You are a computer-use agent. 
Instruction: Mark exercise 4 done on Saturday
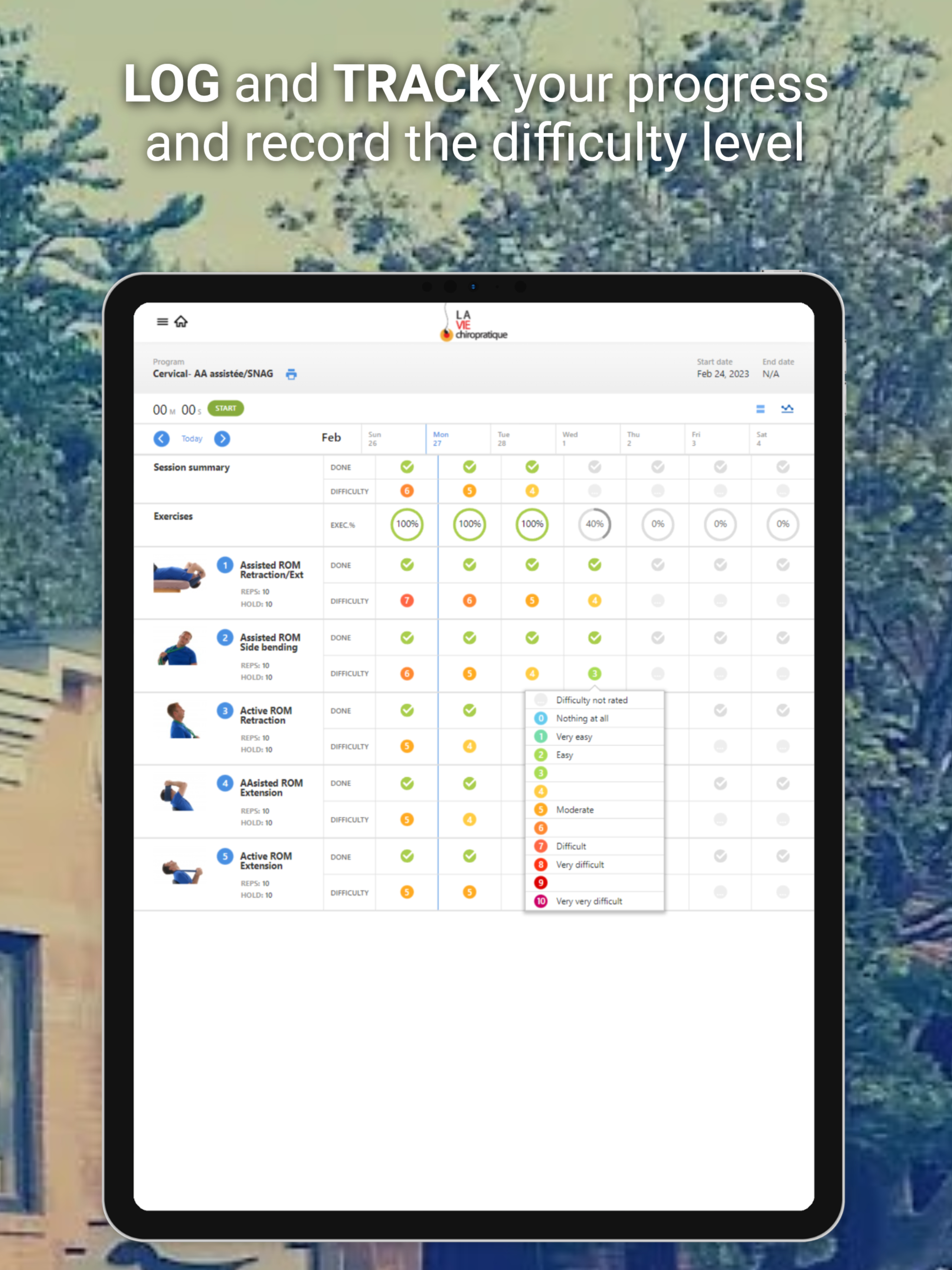(x=783, y=783)
